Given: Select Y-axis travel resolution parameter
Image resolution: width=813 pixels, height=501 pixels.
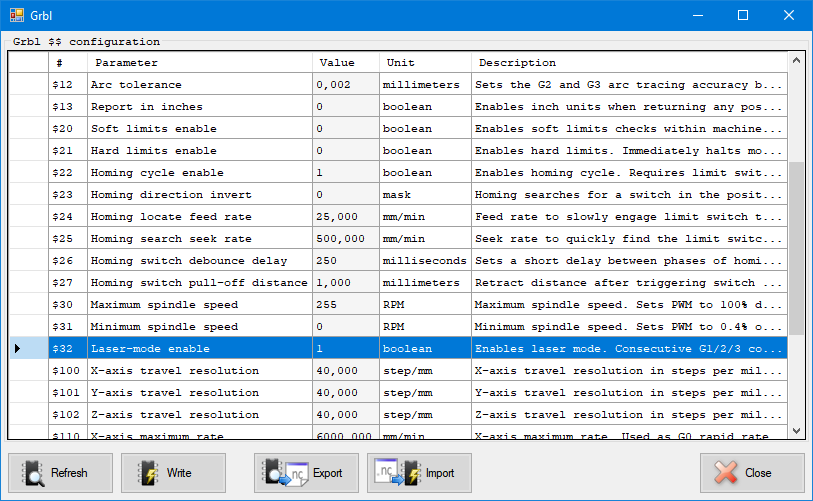Looking at the screenshot, I should pyautogui.click(x=200, y=393).
